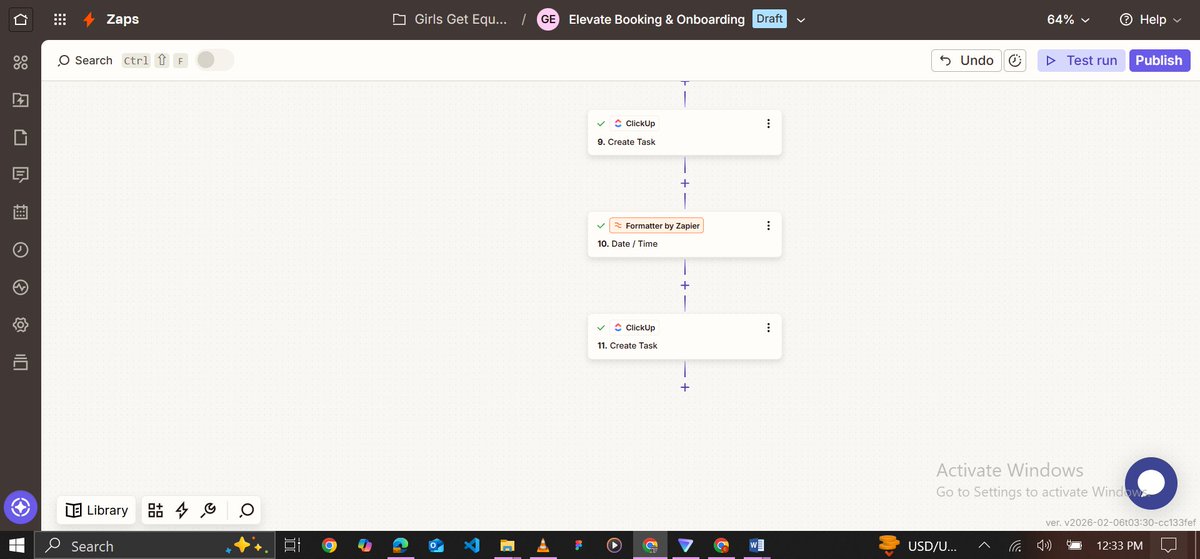Image resolution: width=1200 pixels, height=559 pixels.
Task: Click the Draft status badge
Action: (770, 19)
